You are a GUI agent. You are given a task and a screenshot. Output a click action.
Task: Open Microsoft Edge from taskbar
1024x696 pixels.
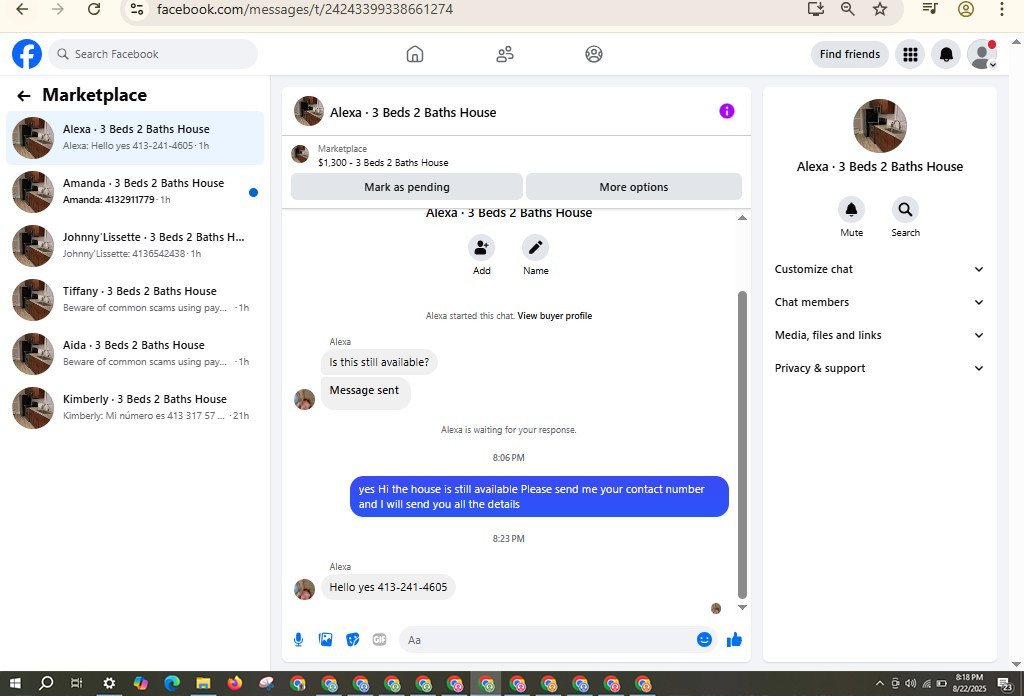(x=172, y=684)
